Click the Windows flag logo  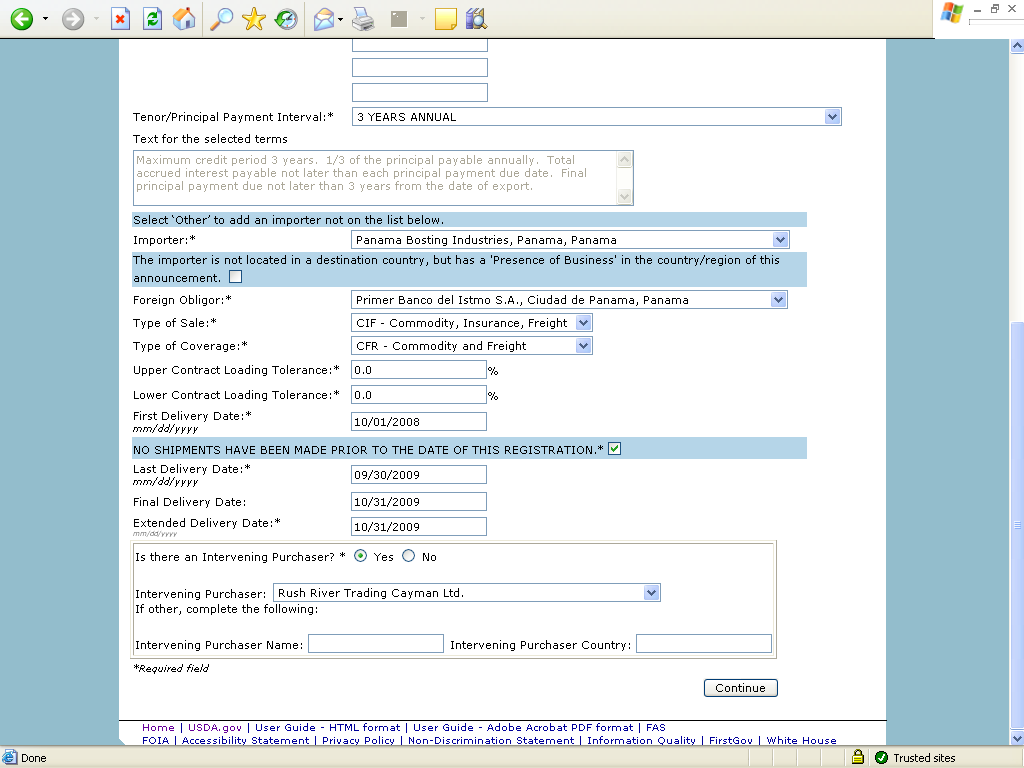coord(952,13)
